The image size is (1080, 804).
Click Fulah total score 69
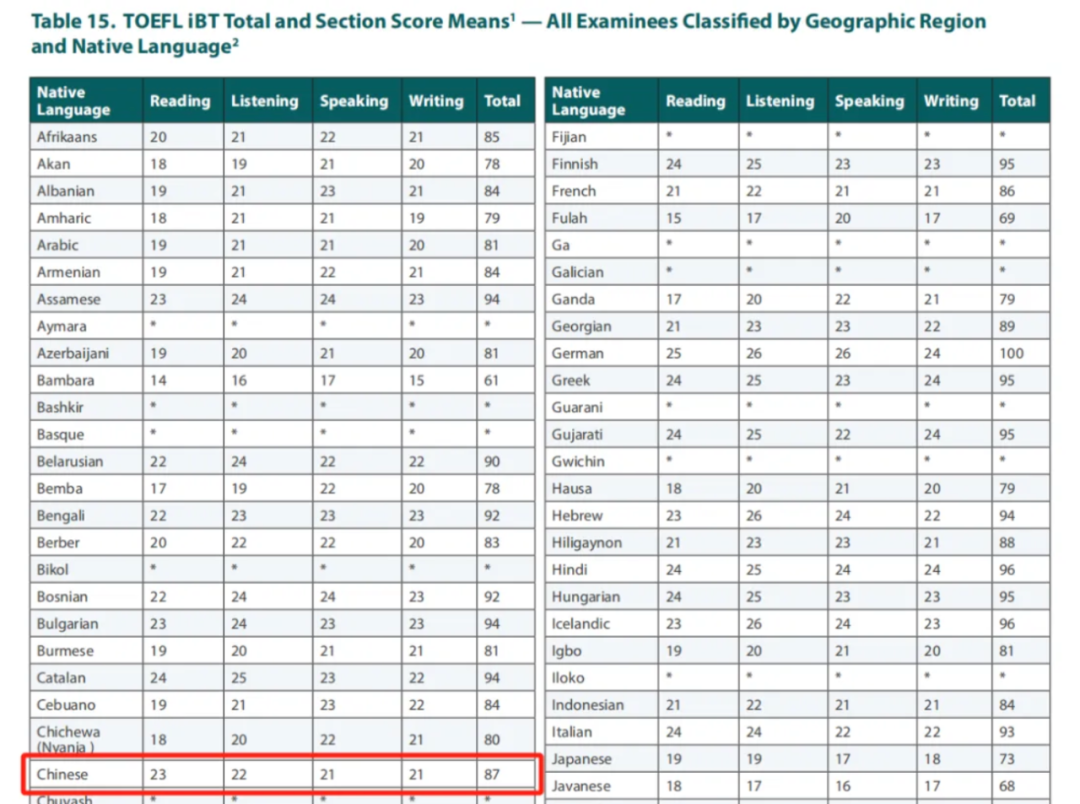point(1006,218)
